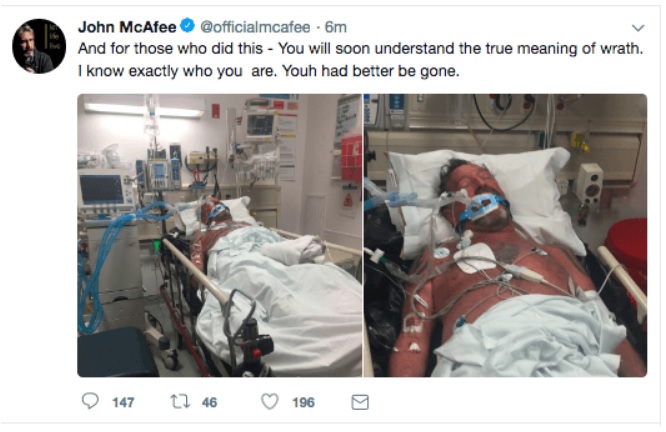Expand the tweet options chevron menu

pos(638,28)
